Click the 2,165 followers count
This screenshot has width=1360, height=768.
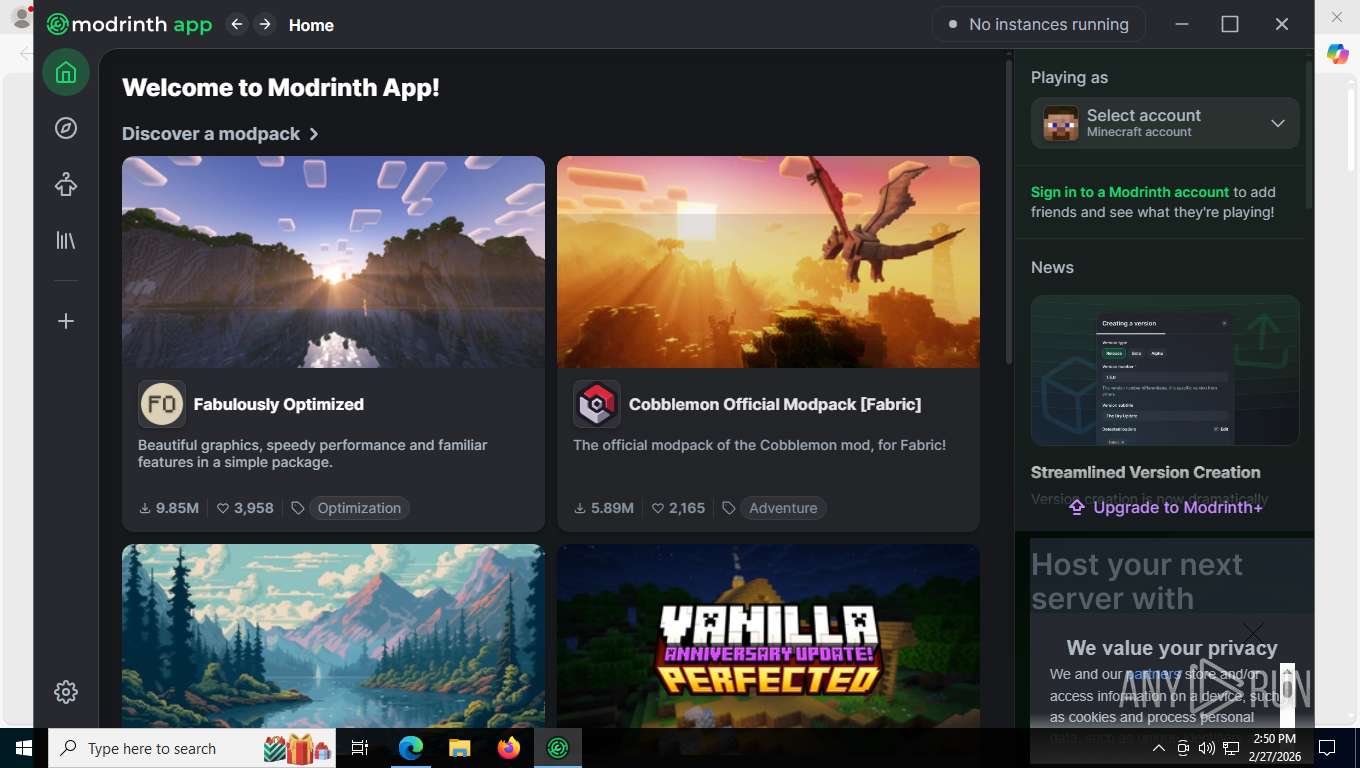[678, 508]
